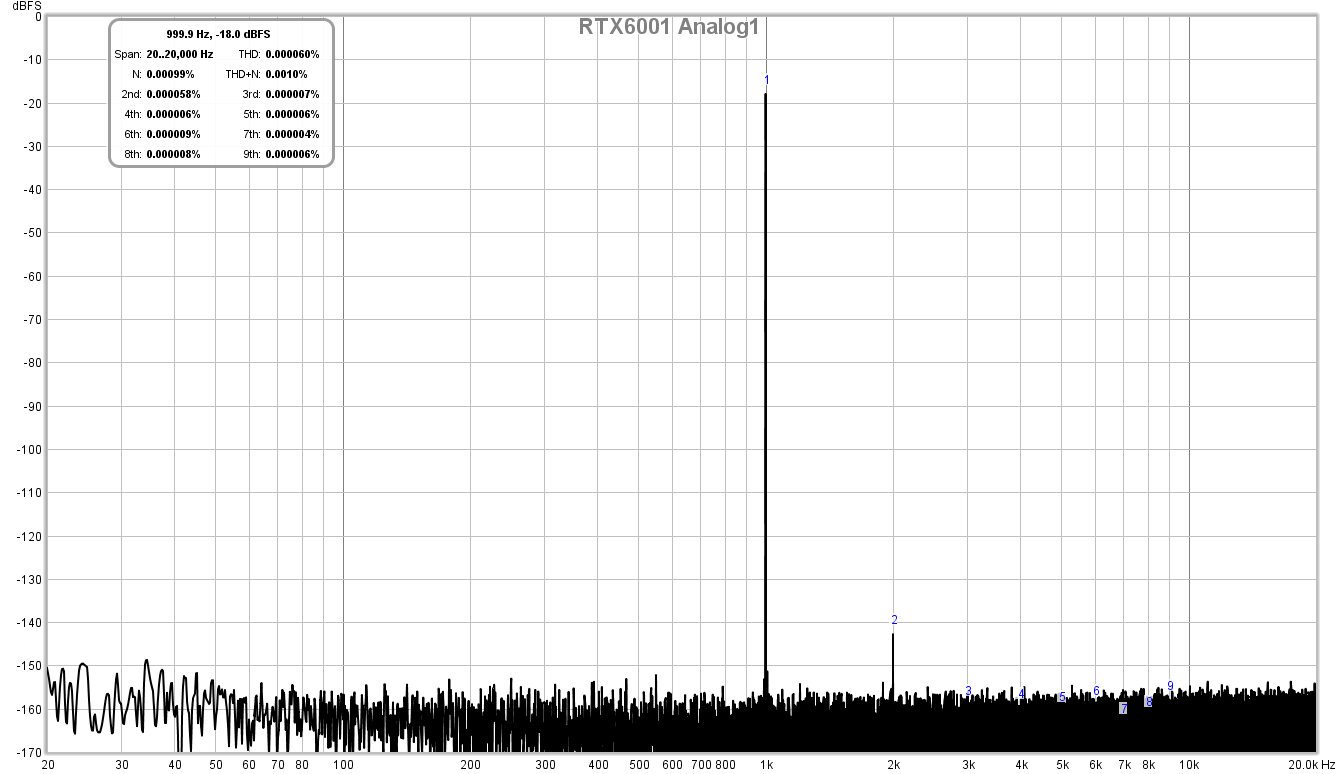Click the 100 label on the frequency axis
1339x774 pixels.
coord(343,765)
